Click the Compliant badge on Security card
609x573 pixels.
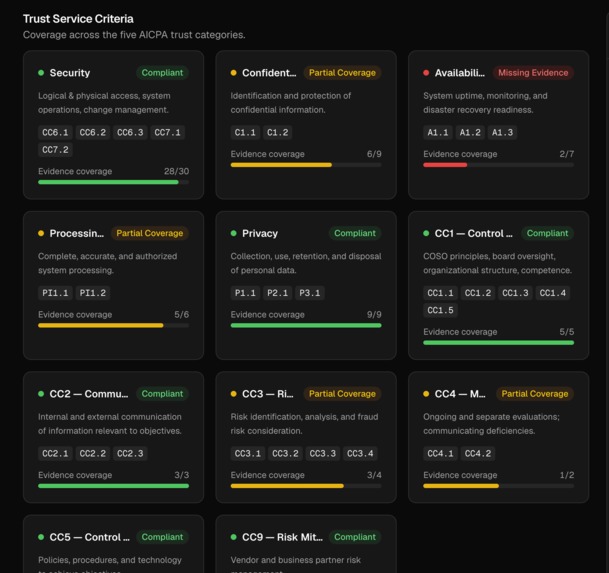(162, 73)
